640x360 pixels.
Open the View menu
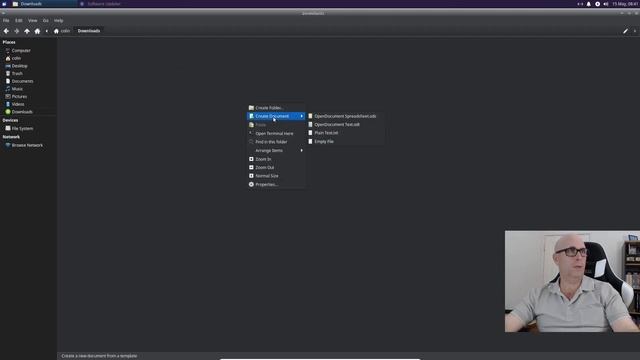(33, 20)
